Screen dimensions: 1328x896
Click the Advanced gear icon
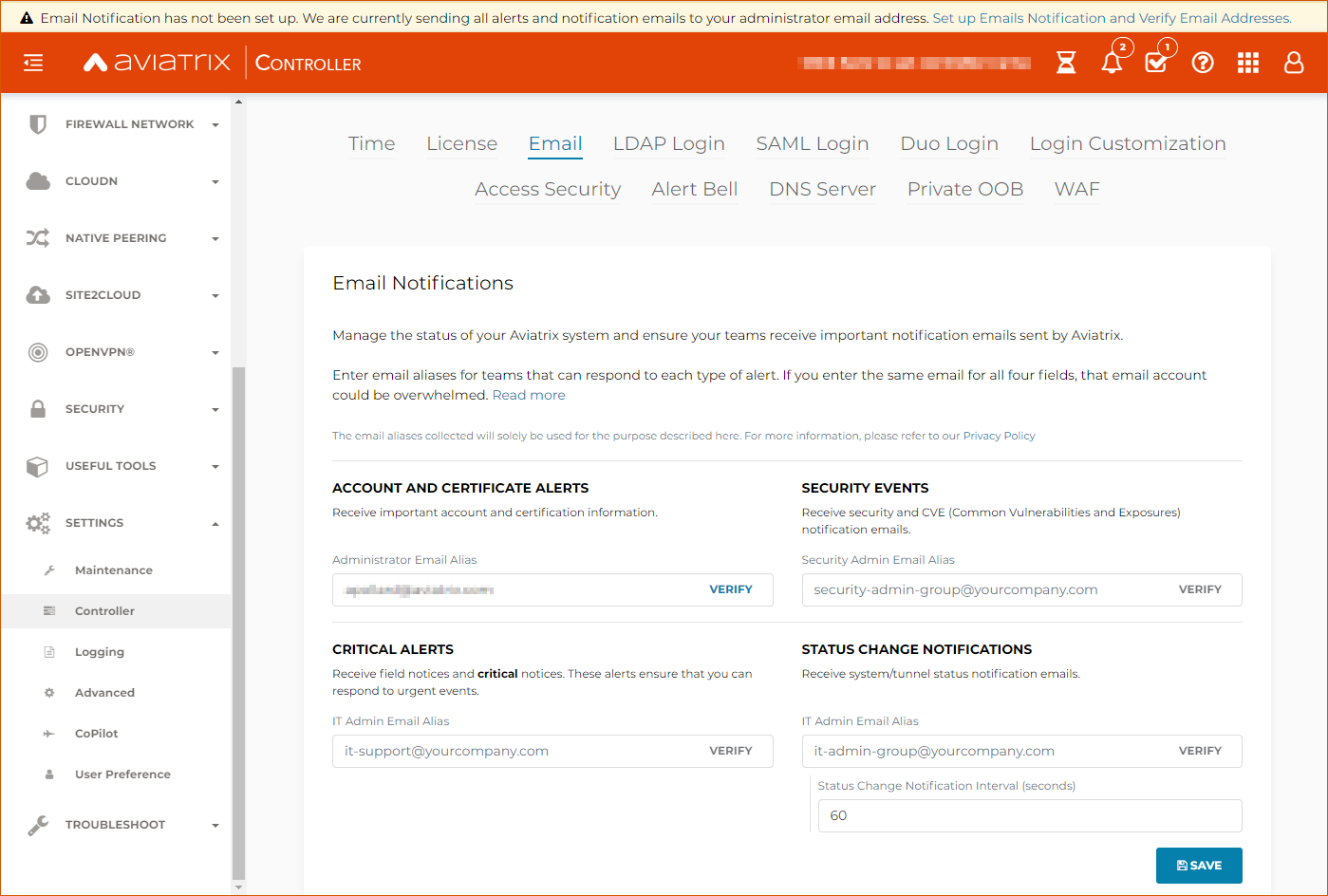click(x=49, y=692)
